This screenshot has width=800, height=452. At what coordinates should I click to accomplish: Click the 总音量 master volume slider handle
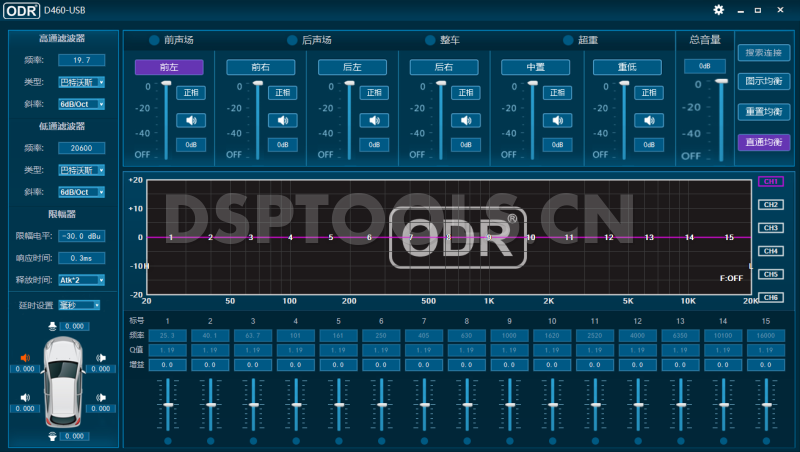click(721, 81)
